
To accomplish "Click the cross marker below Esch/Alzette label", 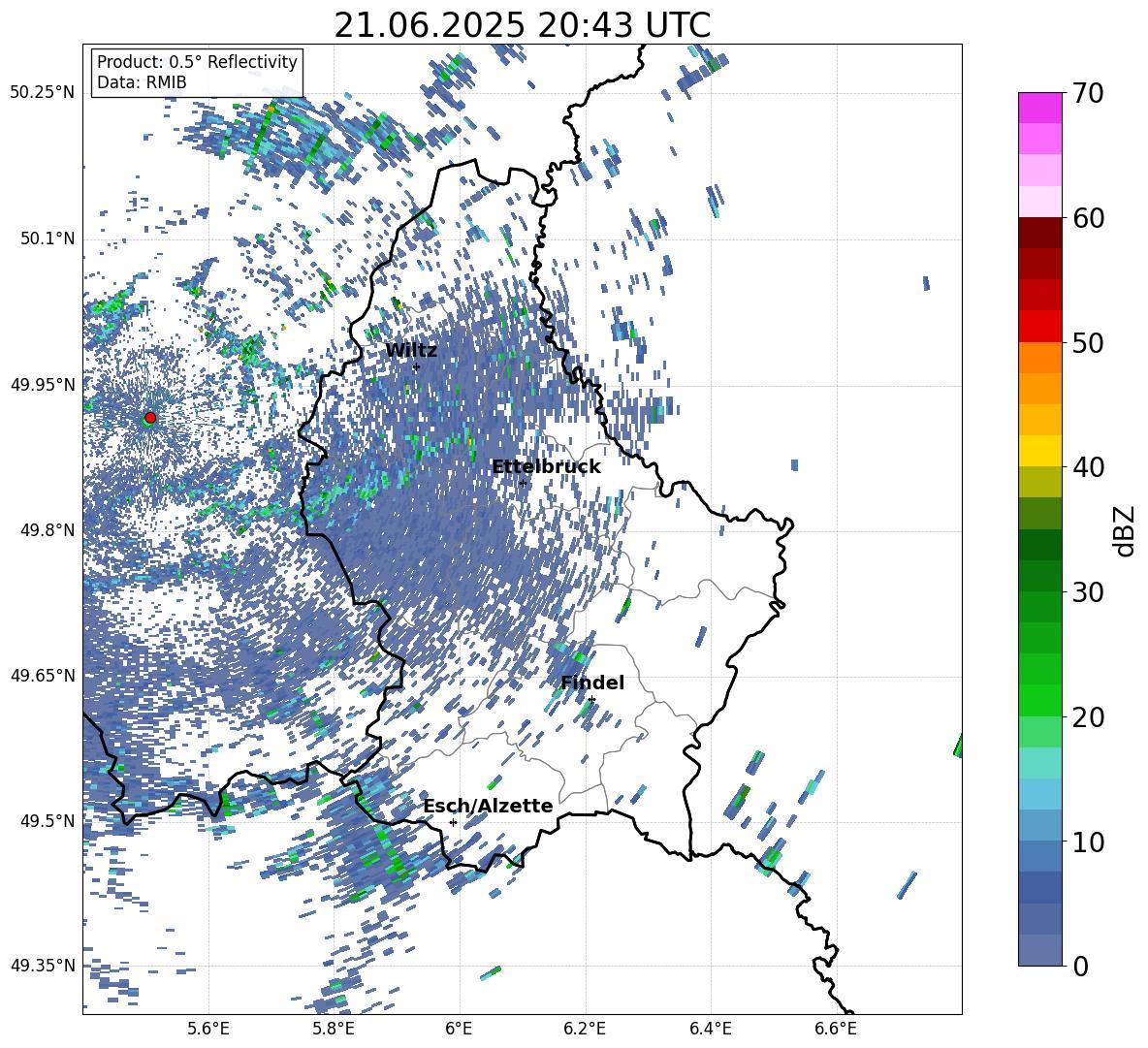I will (453, 822).
